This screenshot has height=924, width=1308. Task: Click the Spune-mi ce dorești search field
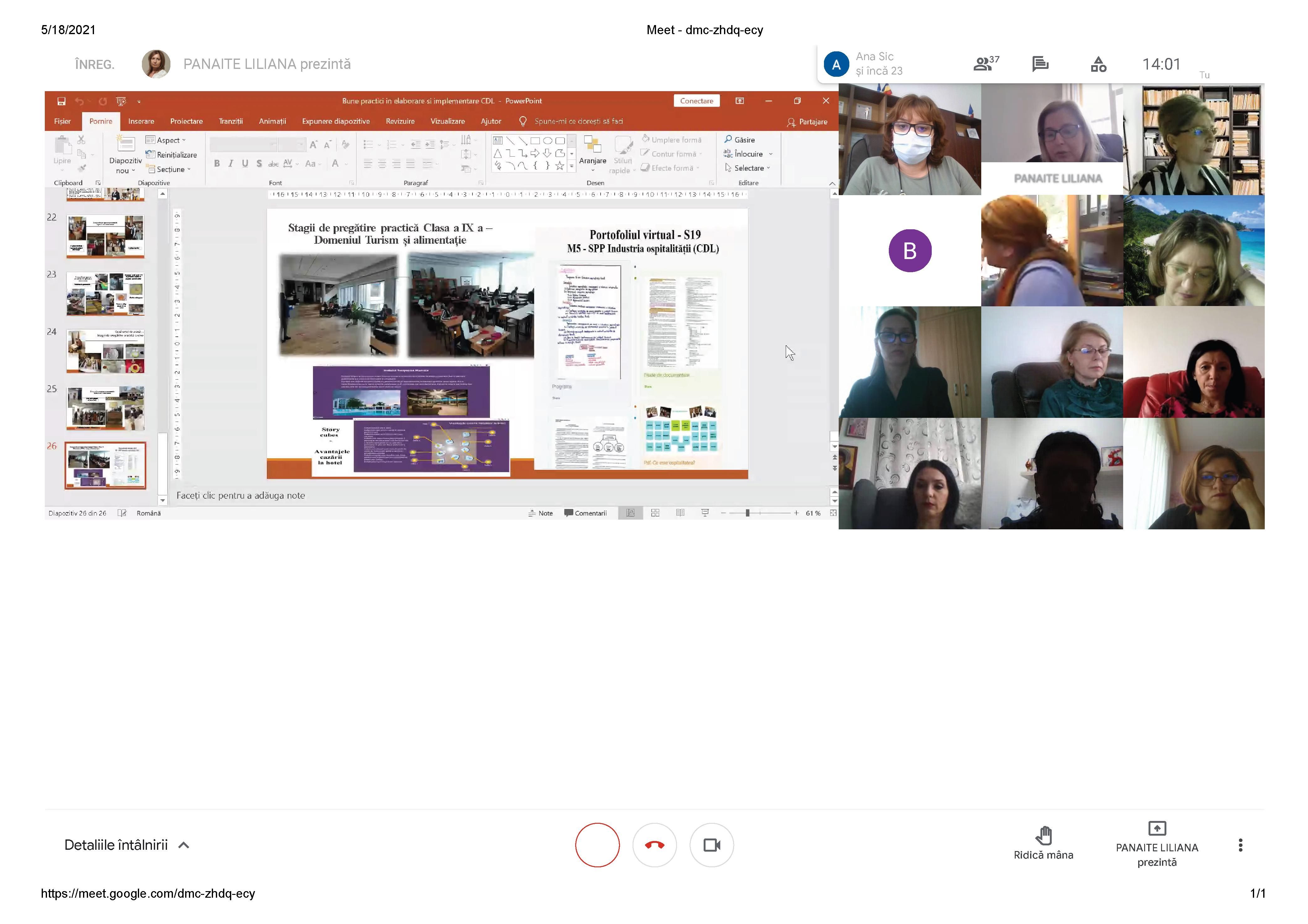click(578, 121)
